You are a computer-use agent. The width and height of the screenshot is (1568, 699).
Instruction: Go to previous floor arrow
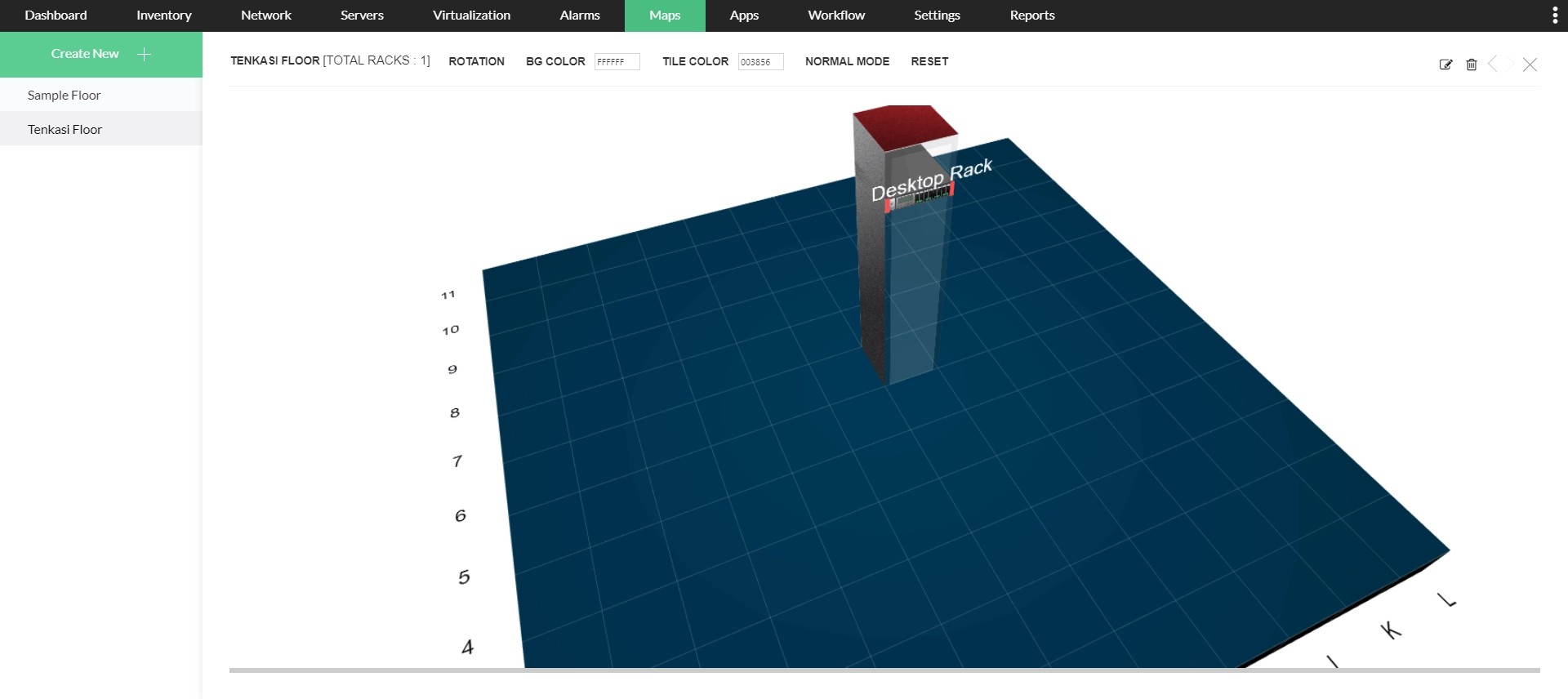point(1493,64)
